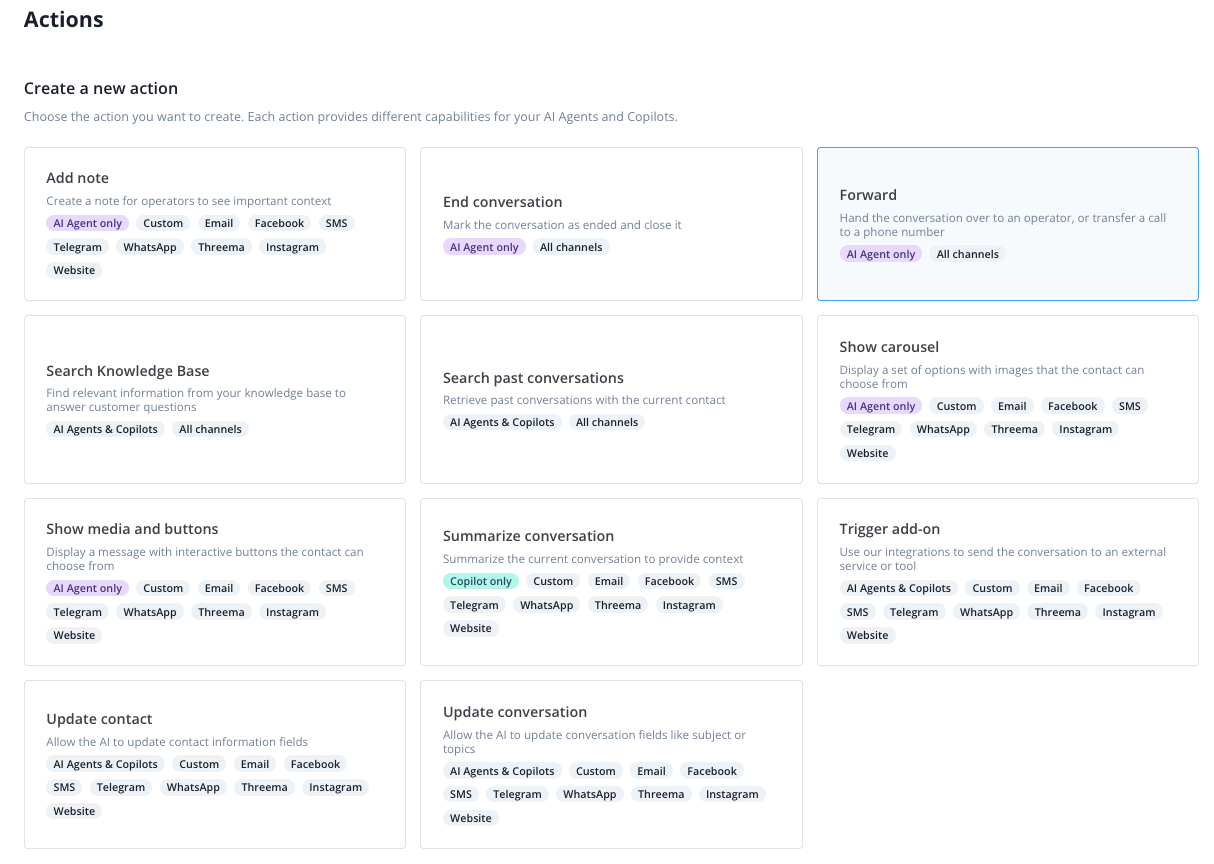Select the Show media and buttons card
Image resolution: width=1214 pixels, height=864 pixels.
(215, 582)
